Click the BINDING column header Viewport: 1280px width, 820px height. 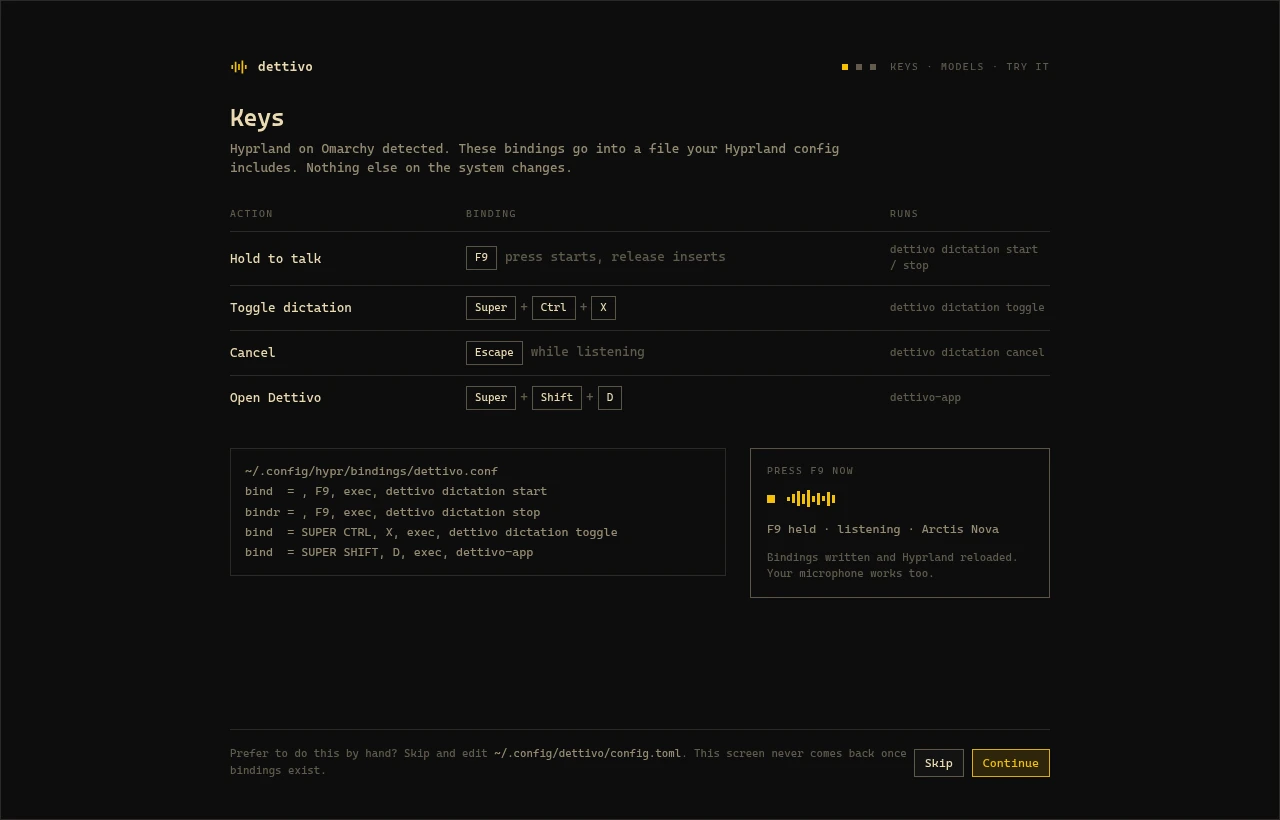tap(491, 214)
